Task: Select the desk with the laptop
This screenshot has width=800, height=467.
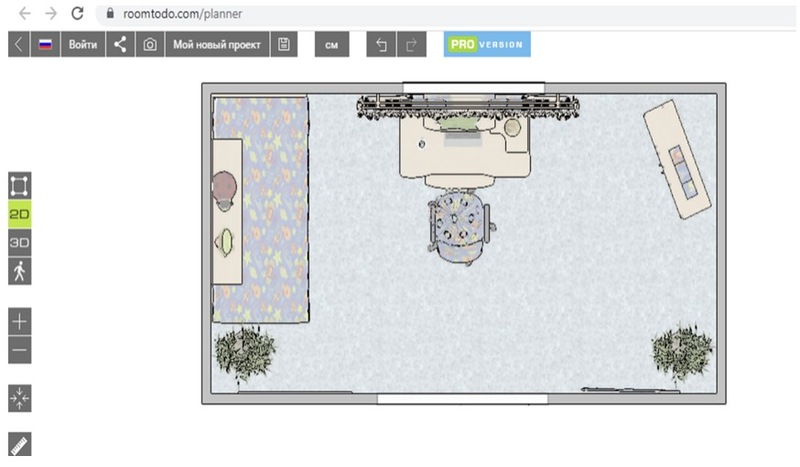Action: pyautogui.click(x=464, y=148)
